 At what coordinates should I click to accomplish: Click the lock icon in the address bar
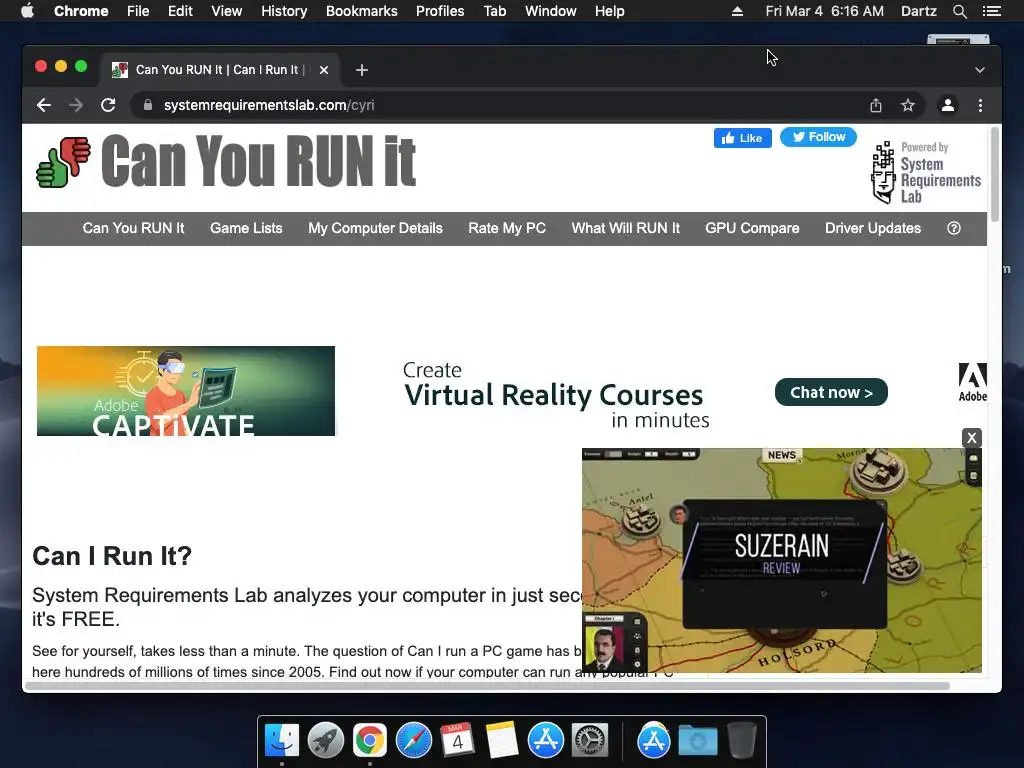[148, 105]
